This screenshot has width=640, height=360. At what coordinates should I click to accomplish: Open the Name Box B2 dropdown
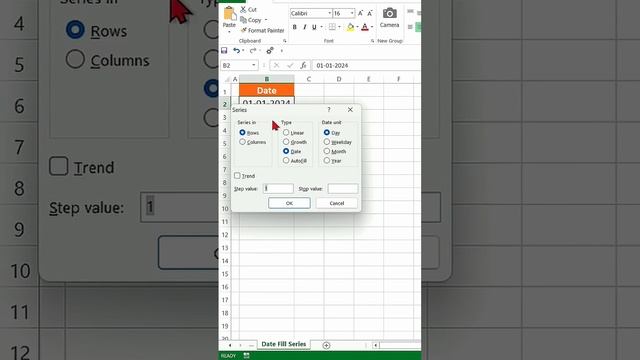click(x=253, y=65)
